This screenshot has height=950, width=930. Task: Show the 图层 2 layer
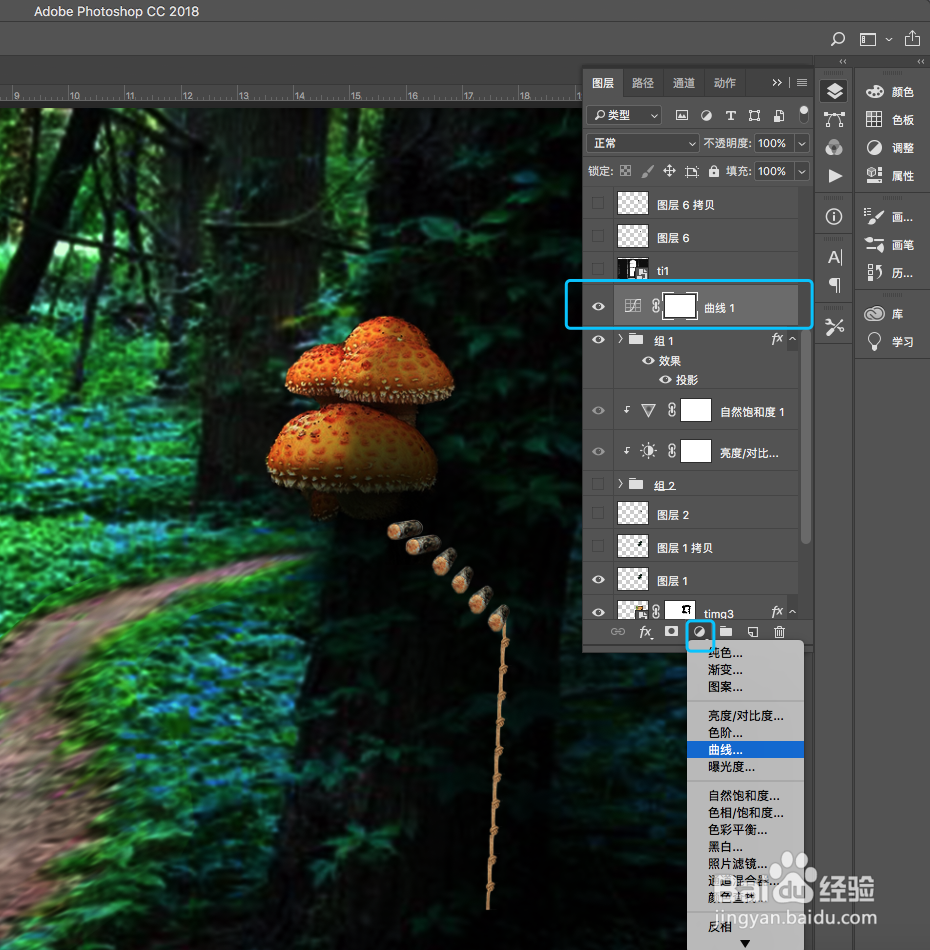(x=598, y=513)
